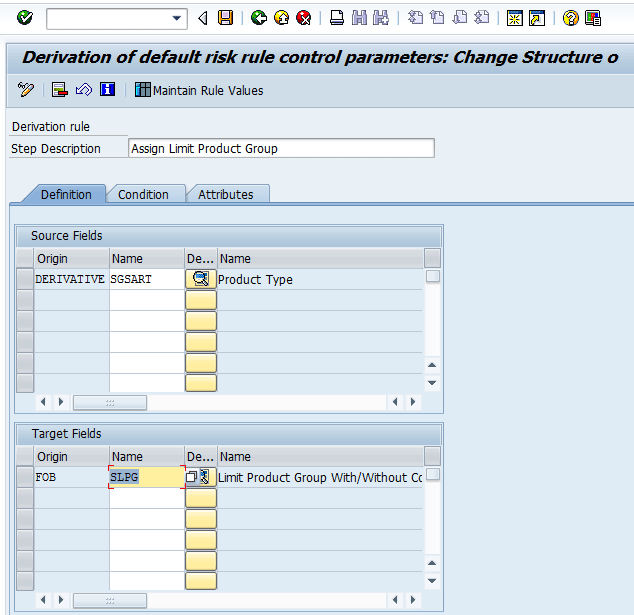Go back with the green Back arrow
The image size is (634, 615).
(259, 18)
